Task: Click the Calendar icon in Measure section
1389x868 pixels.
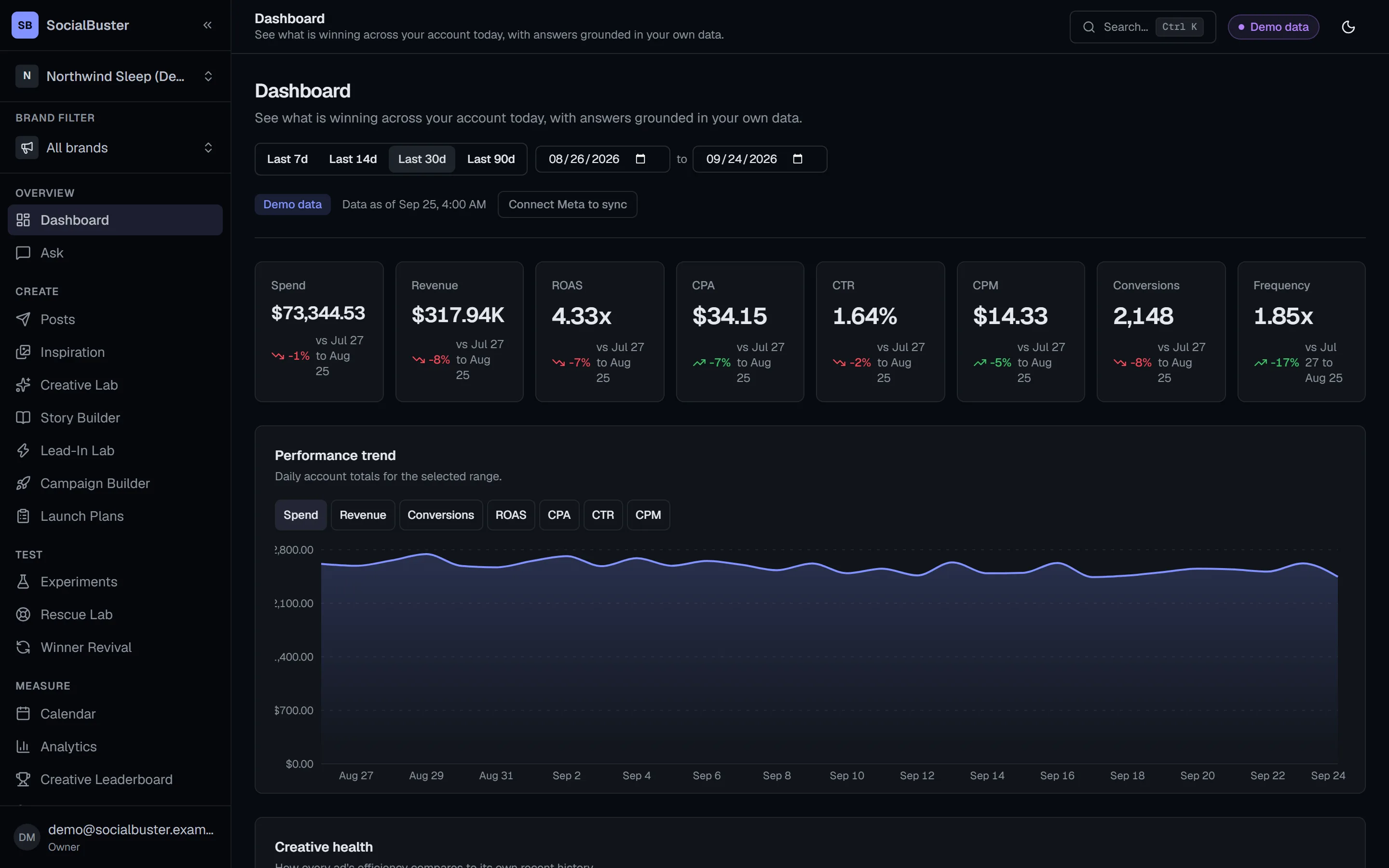Action: [23, 714]
